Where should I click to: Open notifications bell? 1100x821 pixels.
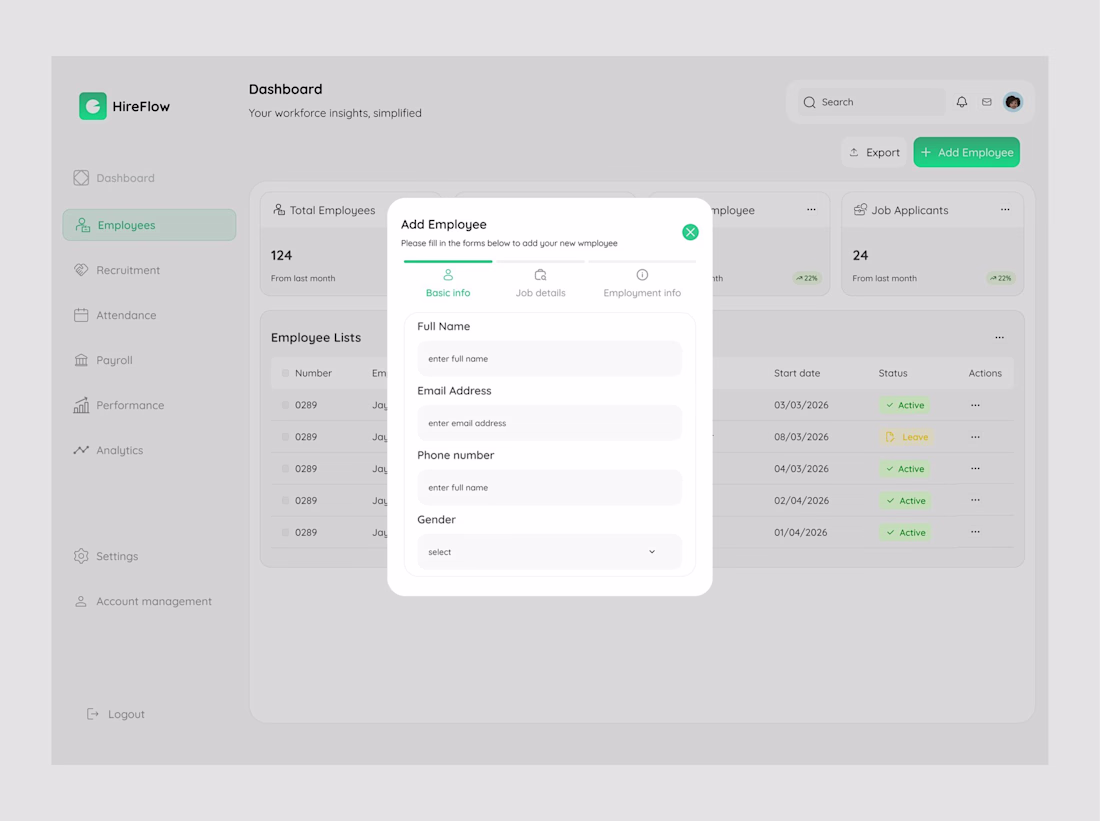tap(962, 102)
